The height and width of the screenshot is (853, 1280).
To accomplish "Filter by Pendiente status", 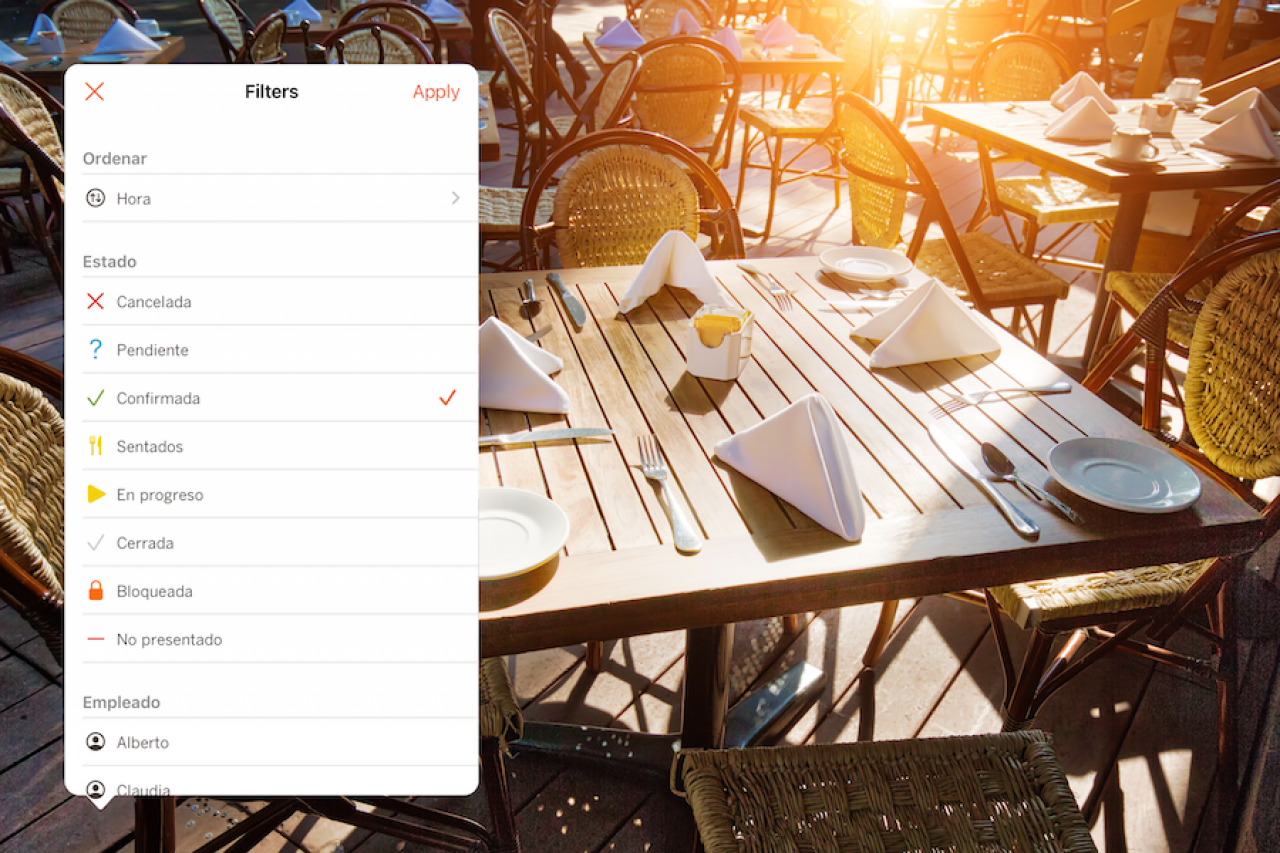I will [x=152, y=350].
